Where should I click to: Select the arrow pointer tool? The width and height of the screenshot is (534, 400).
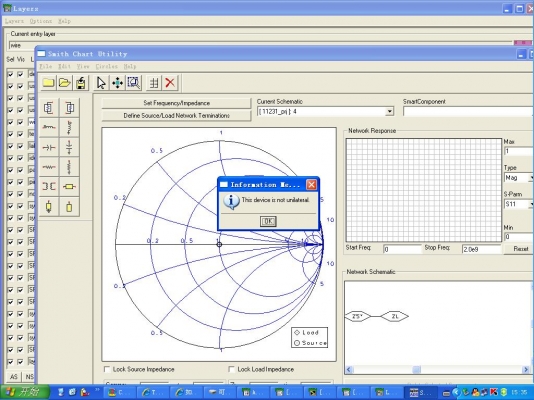(101, 83)
